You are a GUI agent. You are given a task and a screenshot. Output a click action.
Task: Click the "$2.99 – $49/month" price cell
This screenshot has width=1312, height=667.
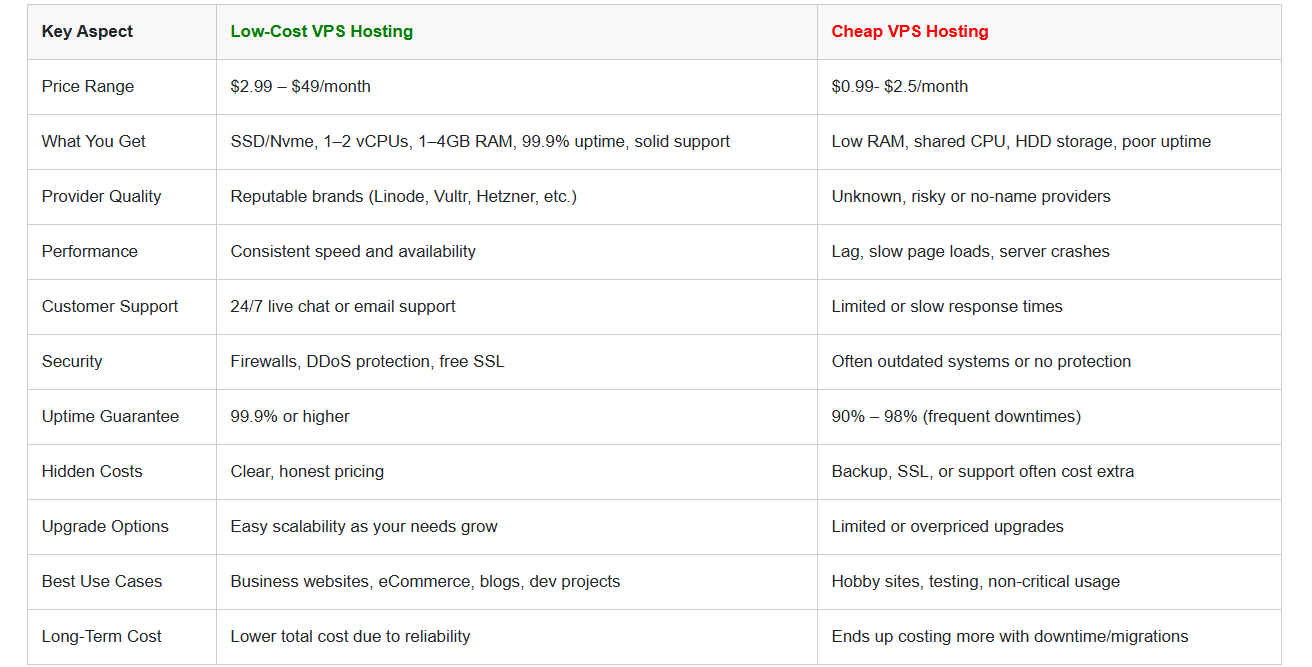300,86
